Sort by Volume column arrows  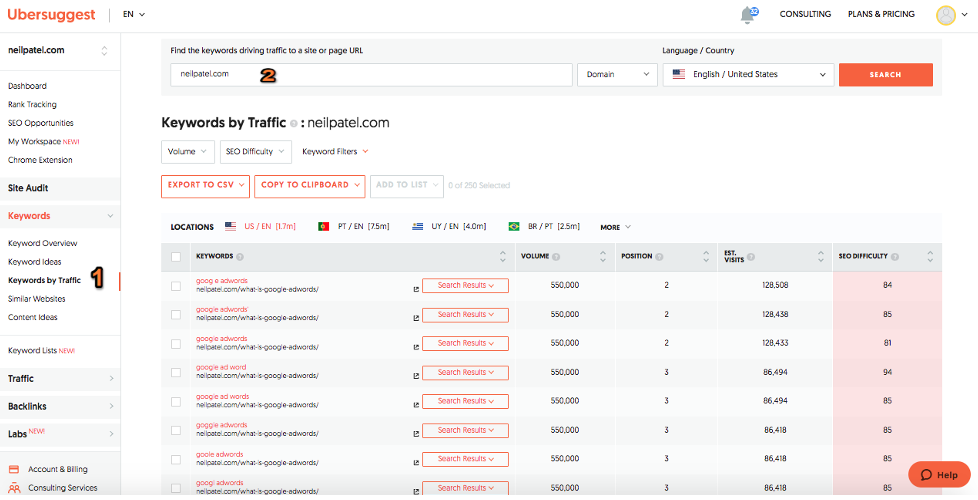(x=602, y=256)
